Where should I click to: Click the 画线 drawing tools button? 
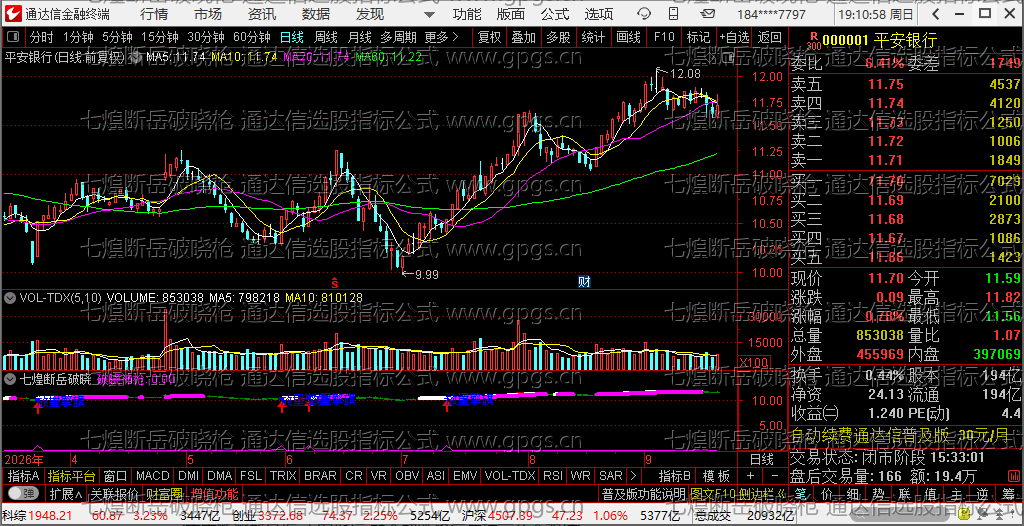[628, 37]
